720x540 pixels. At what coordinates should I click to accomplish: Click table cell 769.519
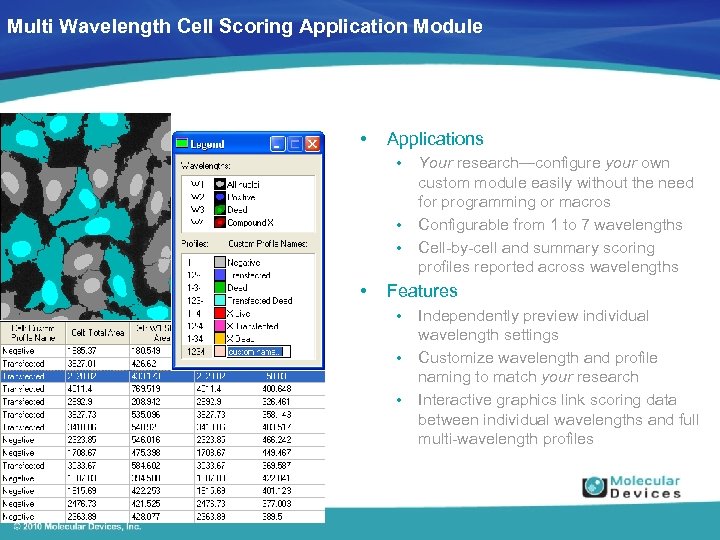point(146,389)
